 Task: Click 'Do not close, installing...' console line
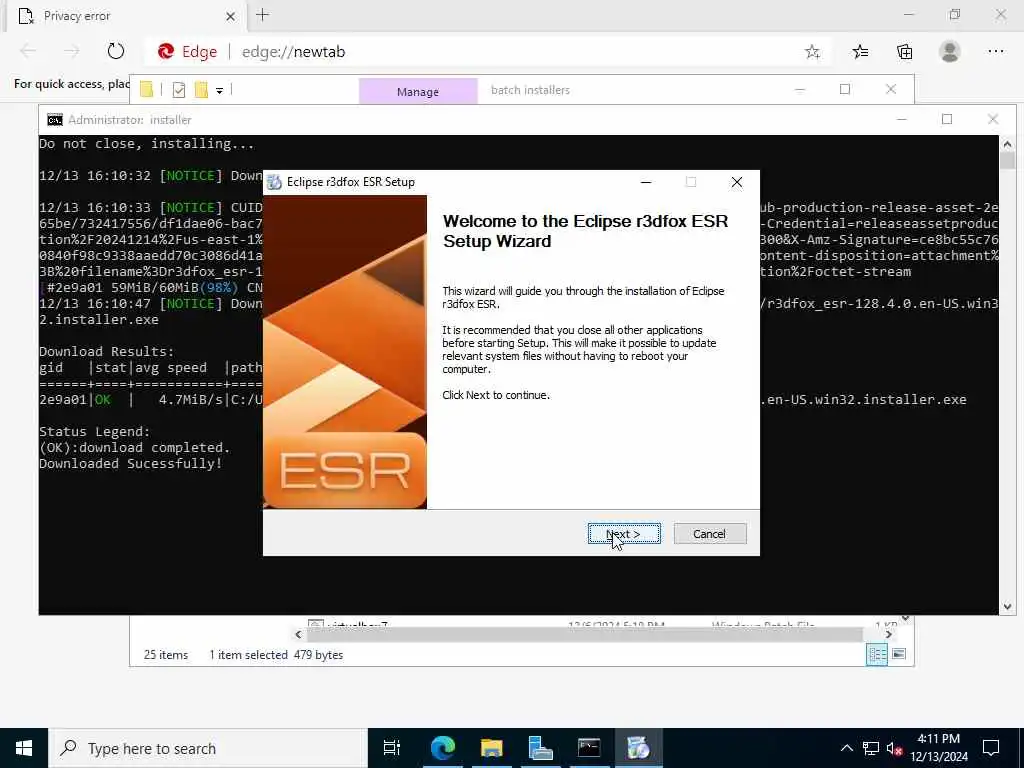(x=146, y=144)
